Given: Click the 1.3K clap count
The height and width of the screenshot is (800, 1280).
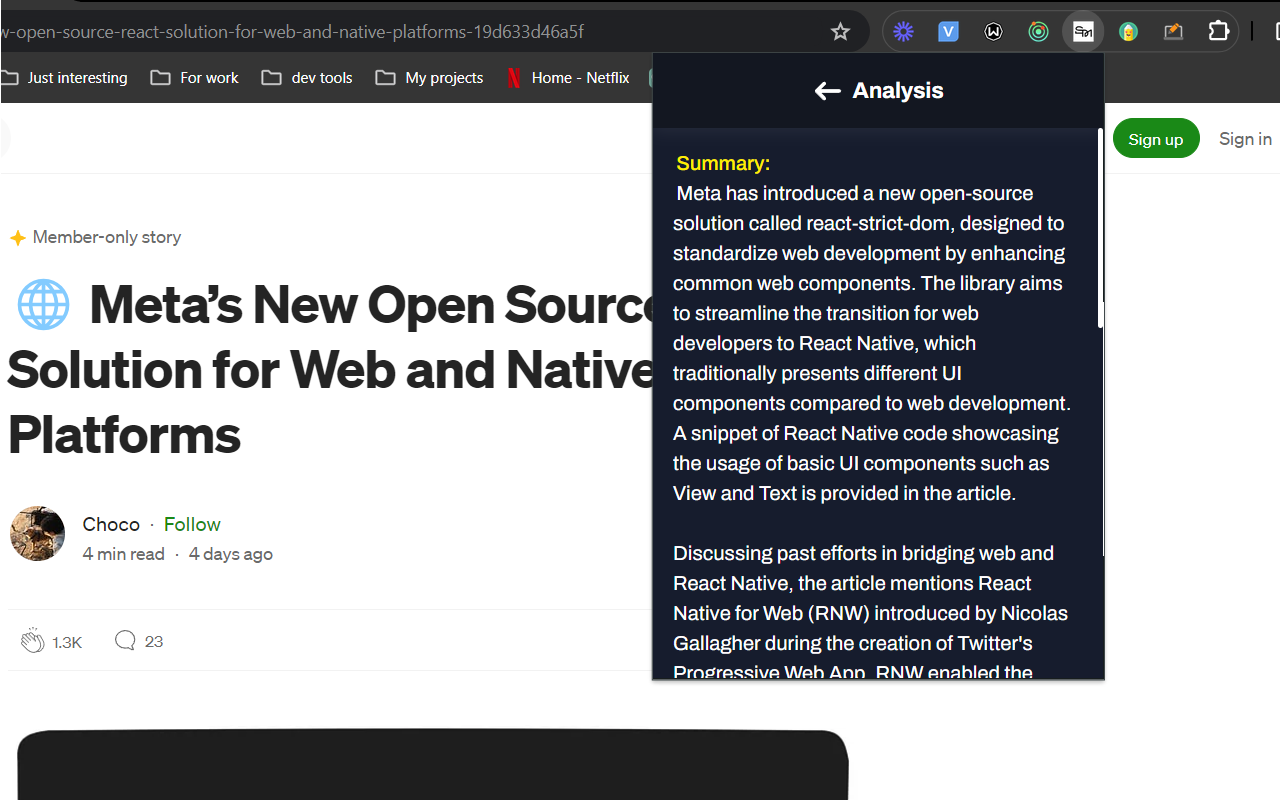Looking at the screenshot, I should tap(67, 642).
